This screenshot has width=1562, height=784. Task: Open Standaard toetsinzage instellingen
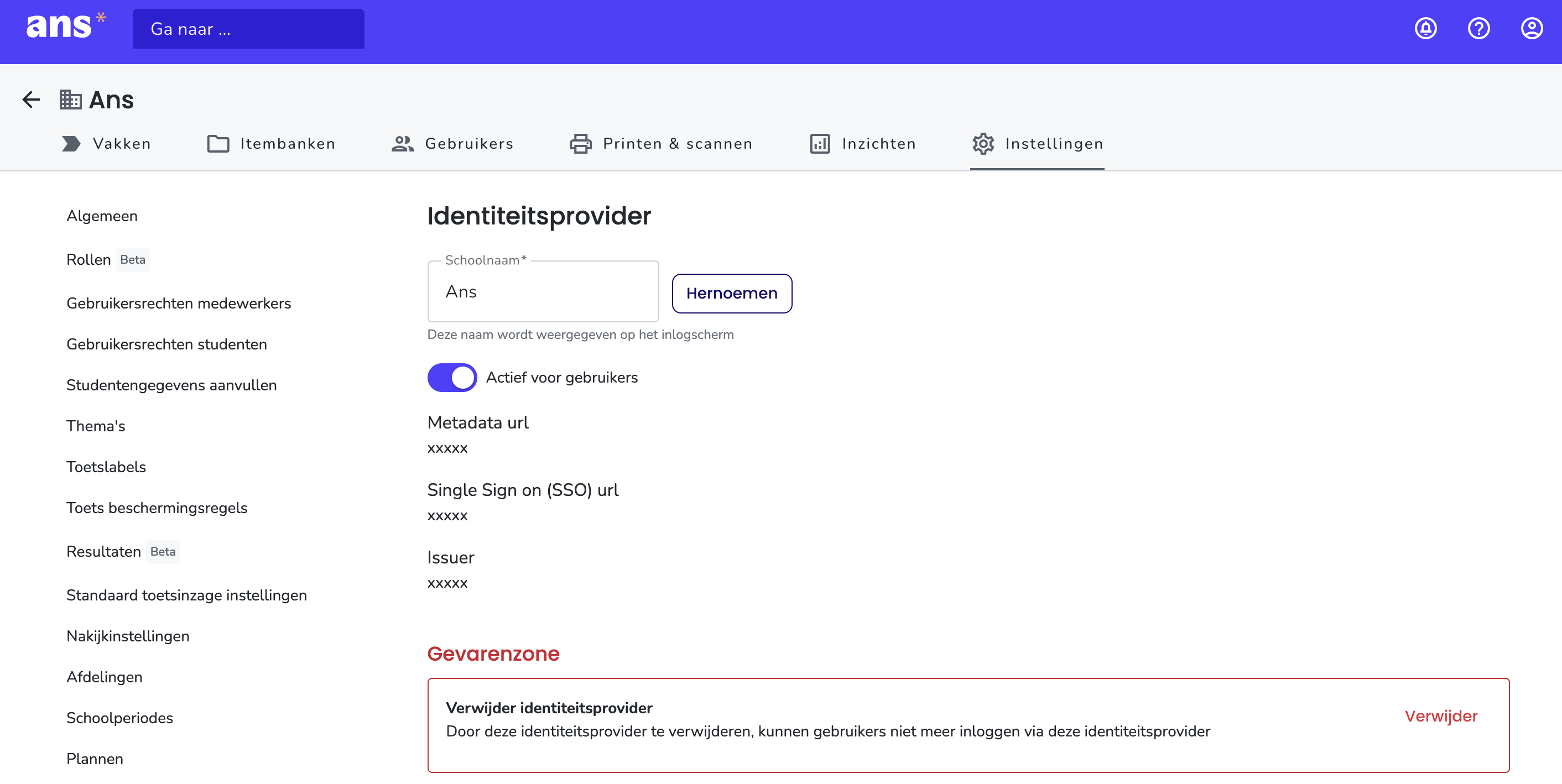(187, 595)
